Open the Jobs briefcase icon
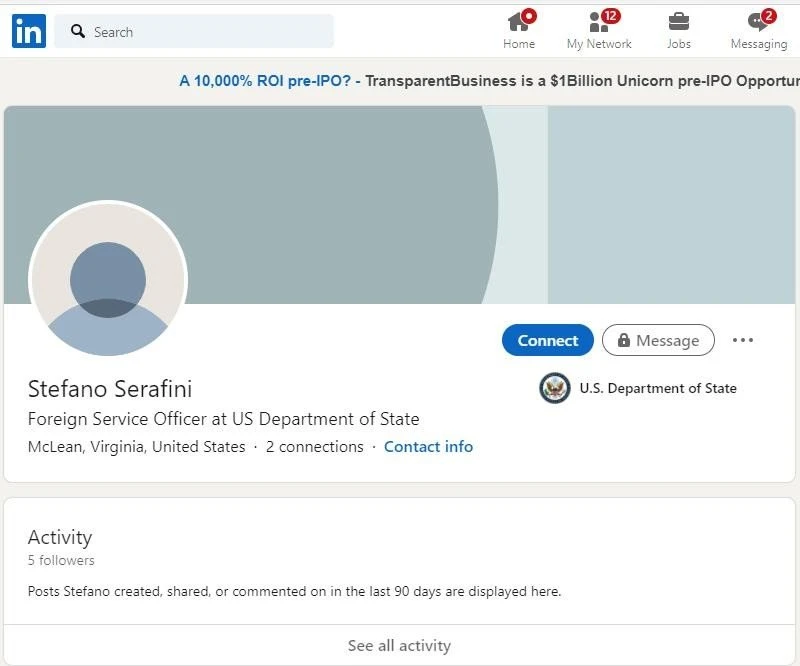Image resolution: width=800 pixels, height=666 pixels. click(x=678, y=22)
